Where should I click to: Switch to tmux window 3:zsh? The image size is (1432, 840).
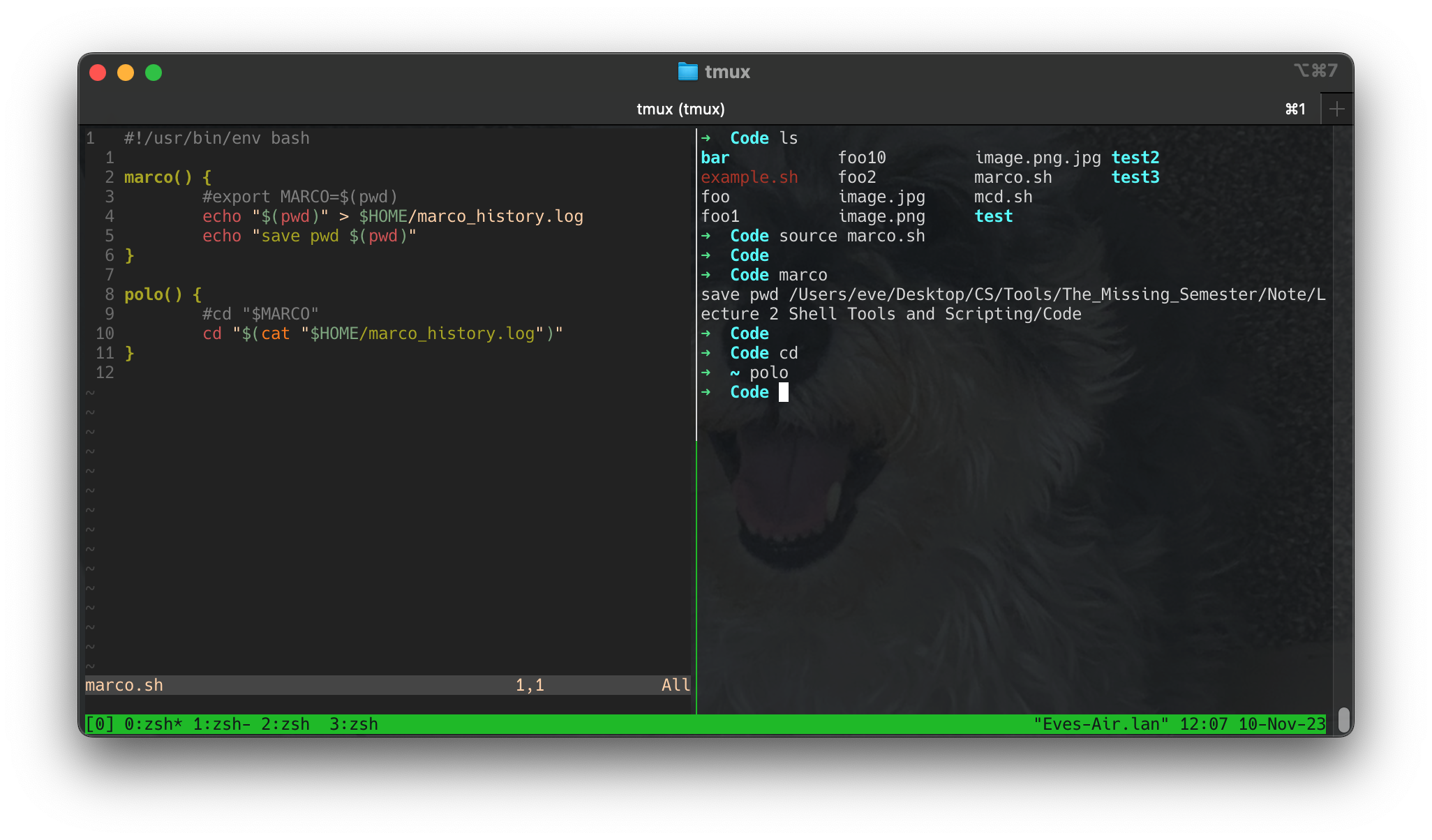tap(353, 723)
